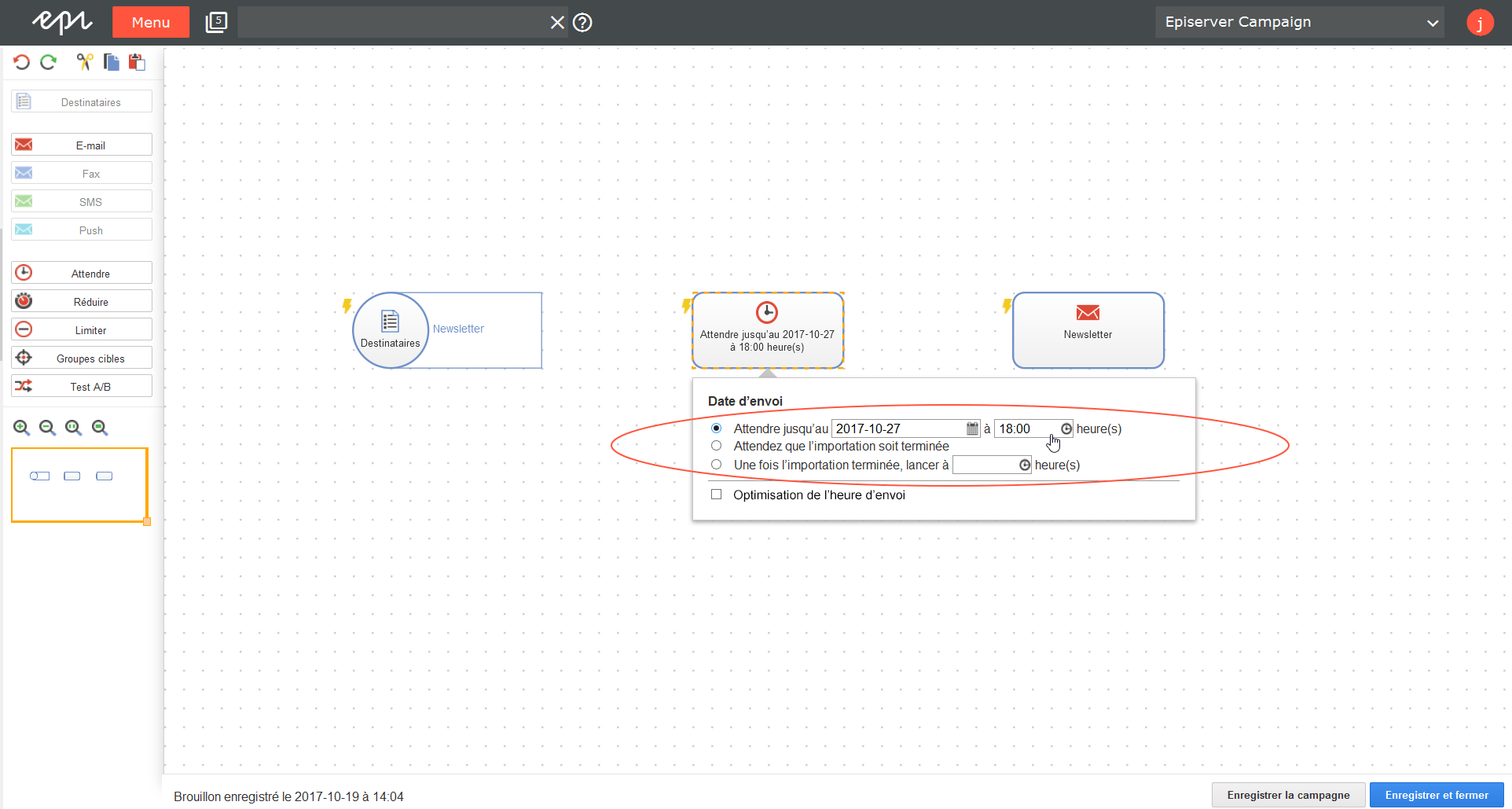
Task: Add Test A/B element from sidebar
Action: [82, 386]
